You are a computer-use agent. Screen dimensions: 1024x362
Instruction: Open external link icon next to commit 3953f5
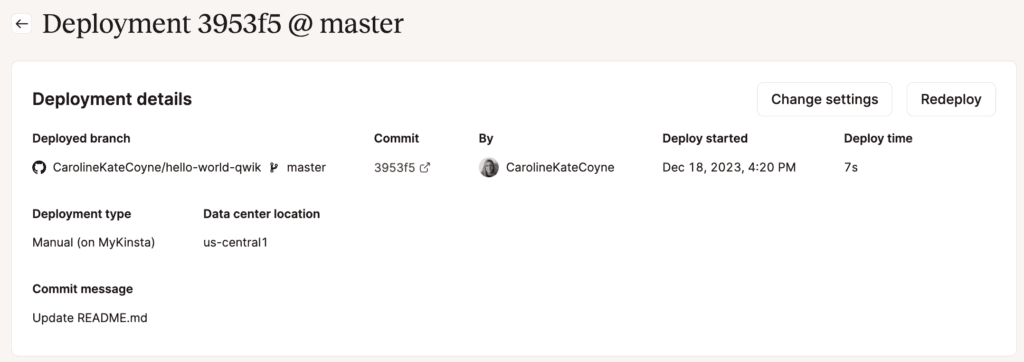point(424,168)
